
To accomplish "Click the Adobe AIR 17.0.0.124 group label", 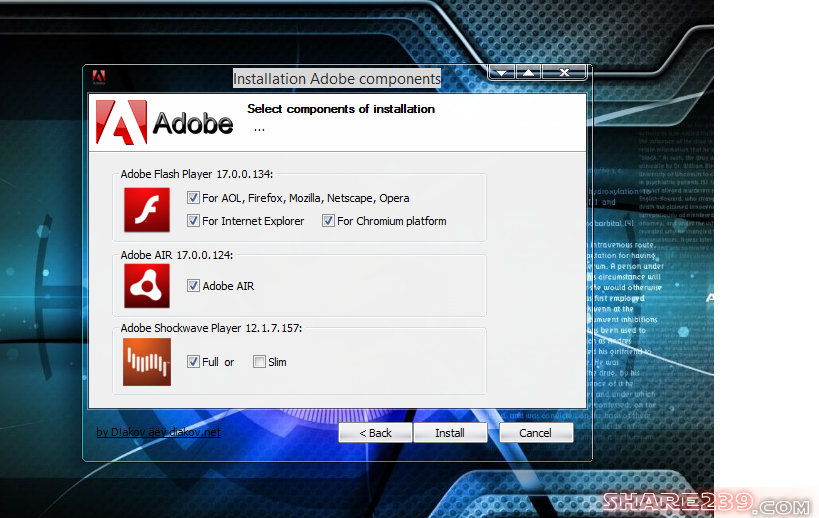I will pos(177,255).
